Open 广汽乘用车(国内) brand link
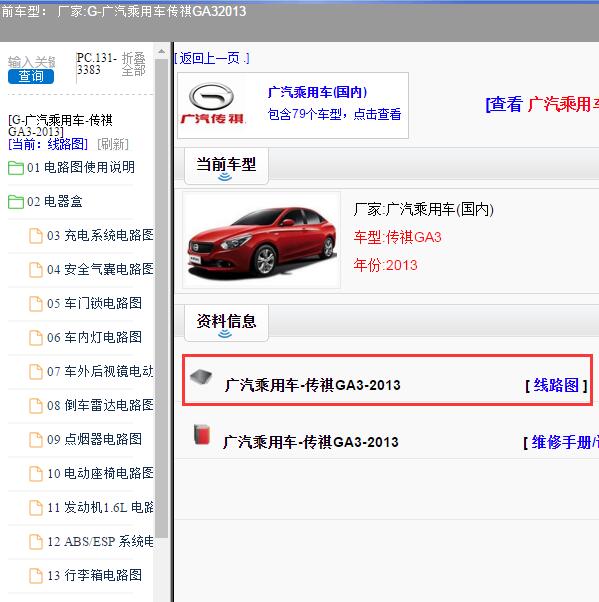The width and height of the screenshot is (599, 602). point(318,92)
